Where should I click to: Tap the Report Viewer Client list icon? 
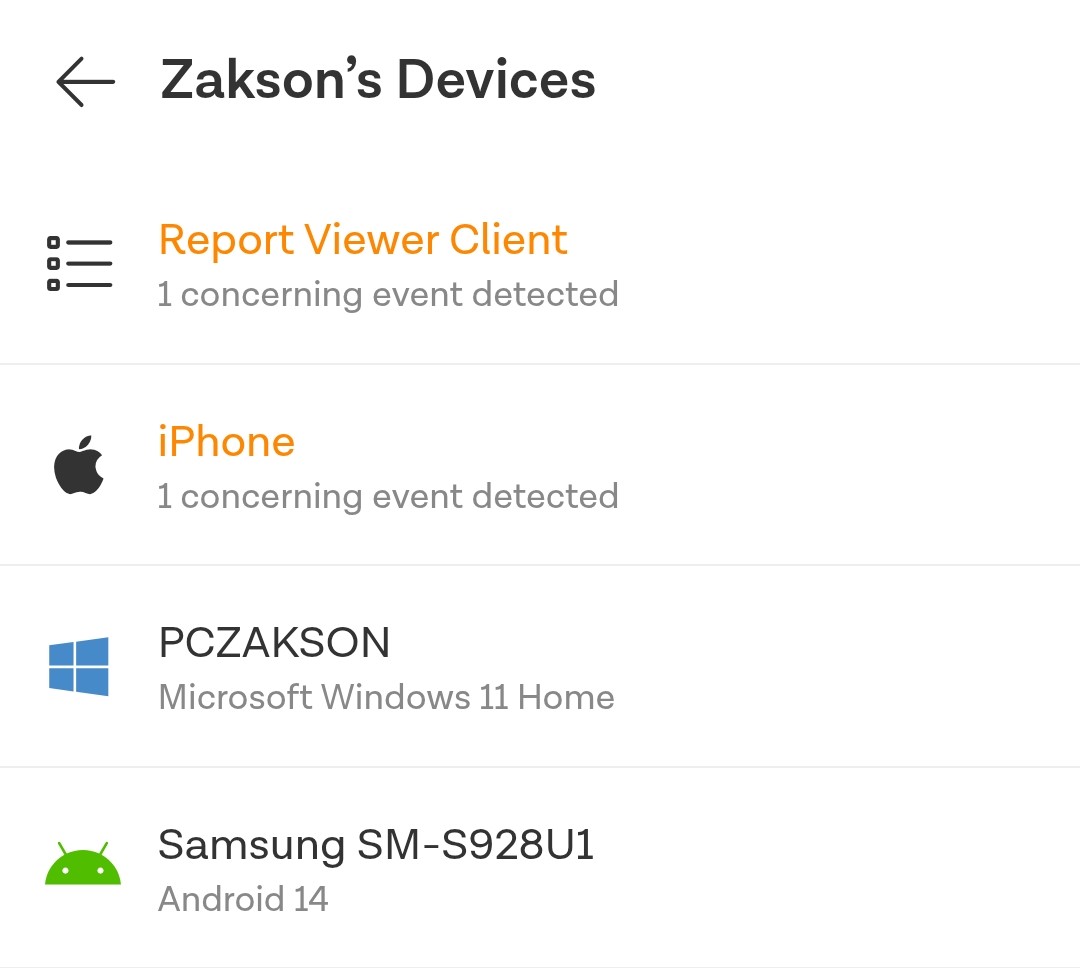pos(79,263)
